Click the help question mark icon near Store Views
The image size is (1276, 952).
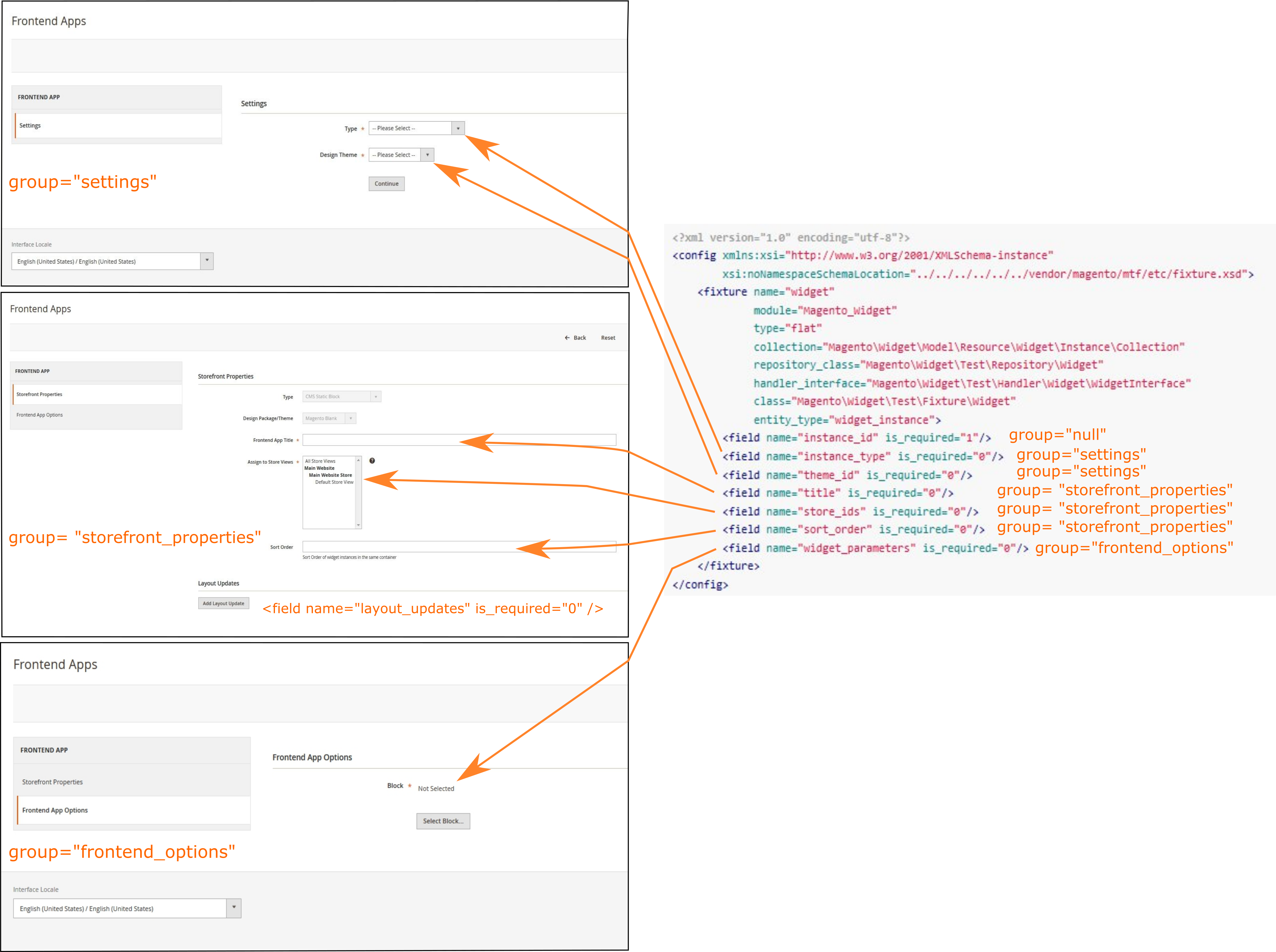[x=372, y=460]
